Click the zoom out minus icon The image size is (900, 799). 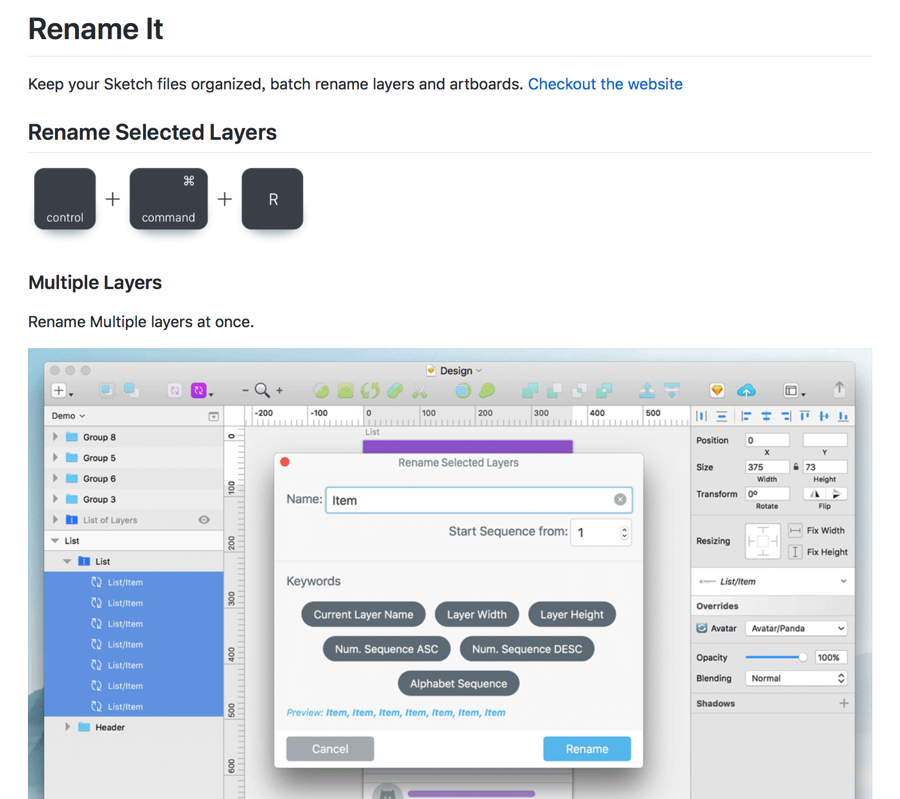(x=245, y=390)
